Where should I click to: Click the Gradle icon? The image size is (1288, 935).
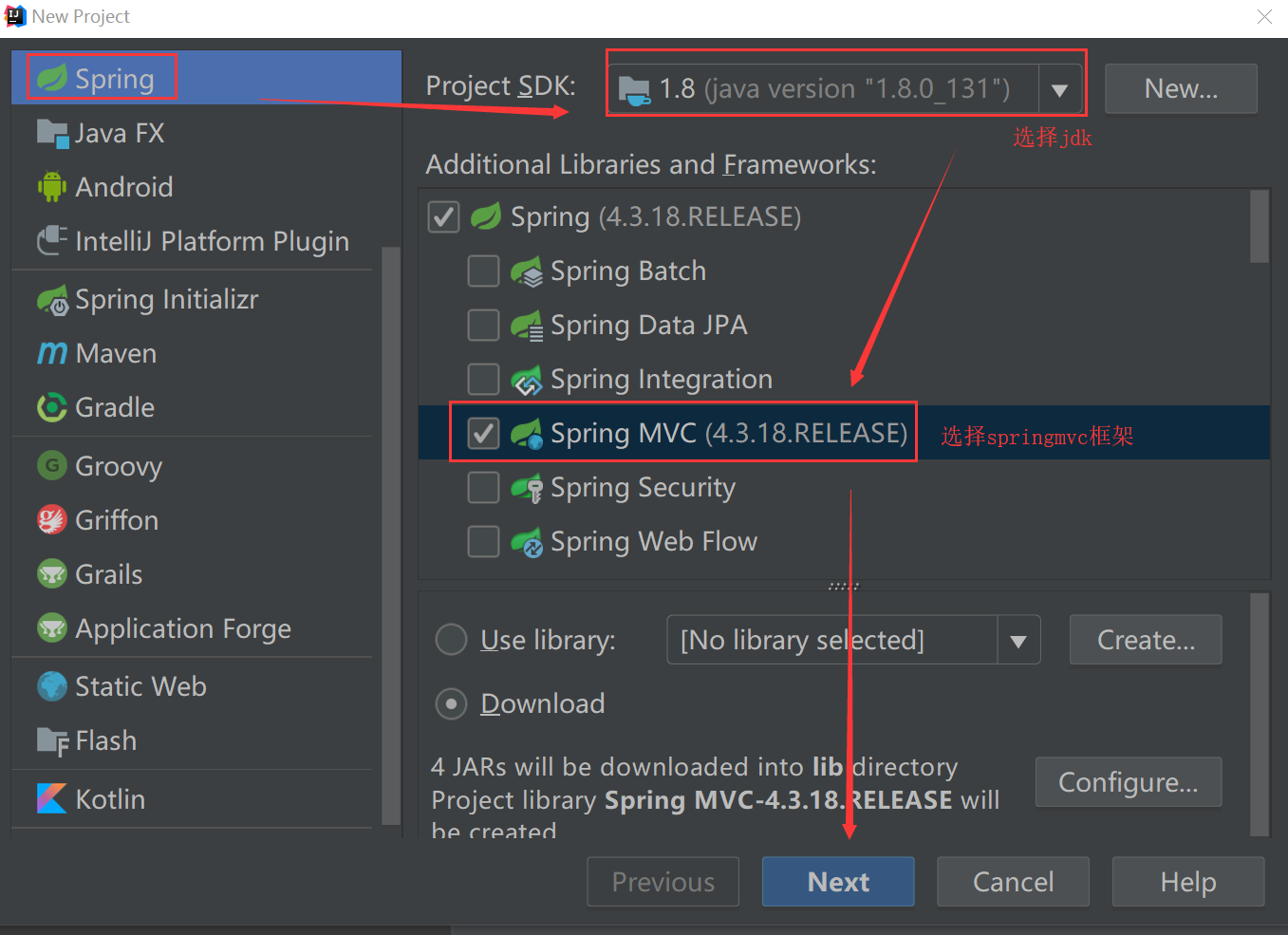point(52,407)
